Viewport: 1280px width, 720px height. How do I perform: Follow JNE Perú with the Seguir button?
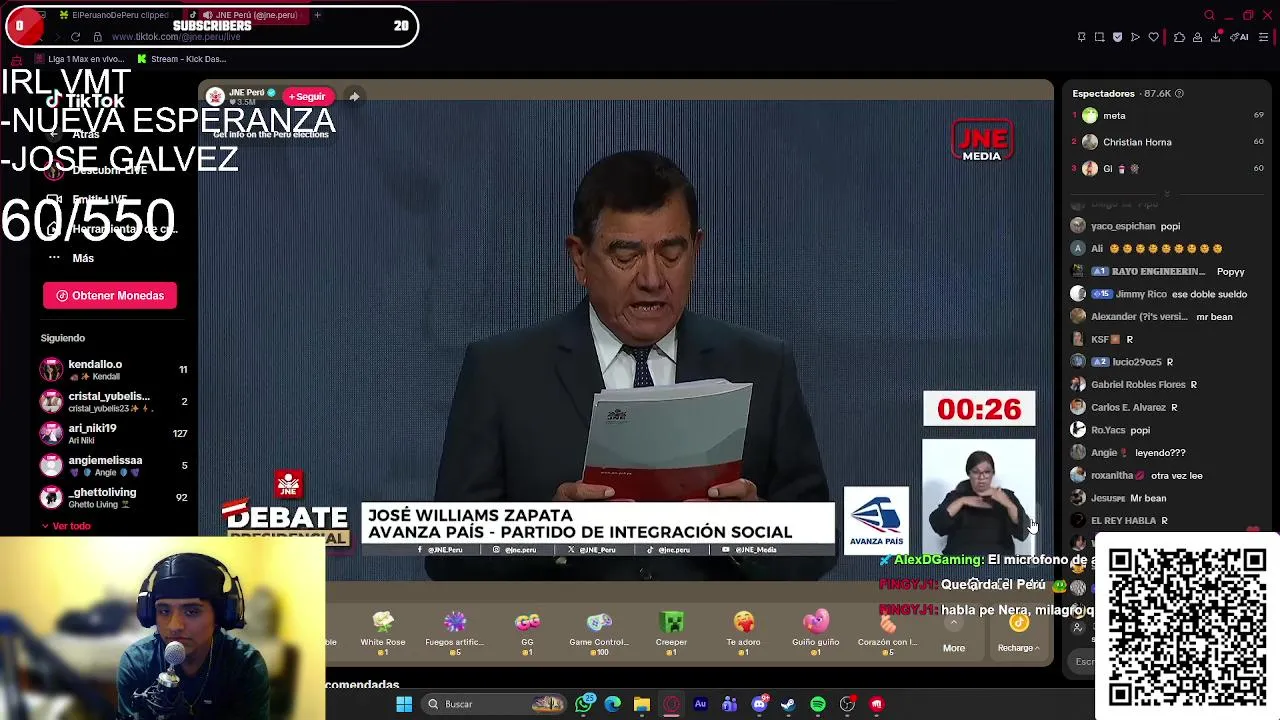[x=308, y=97]
